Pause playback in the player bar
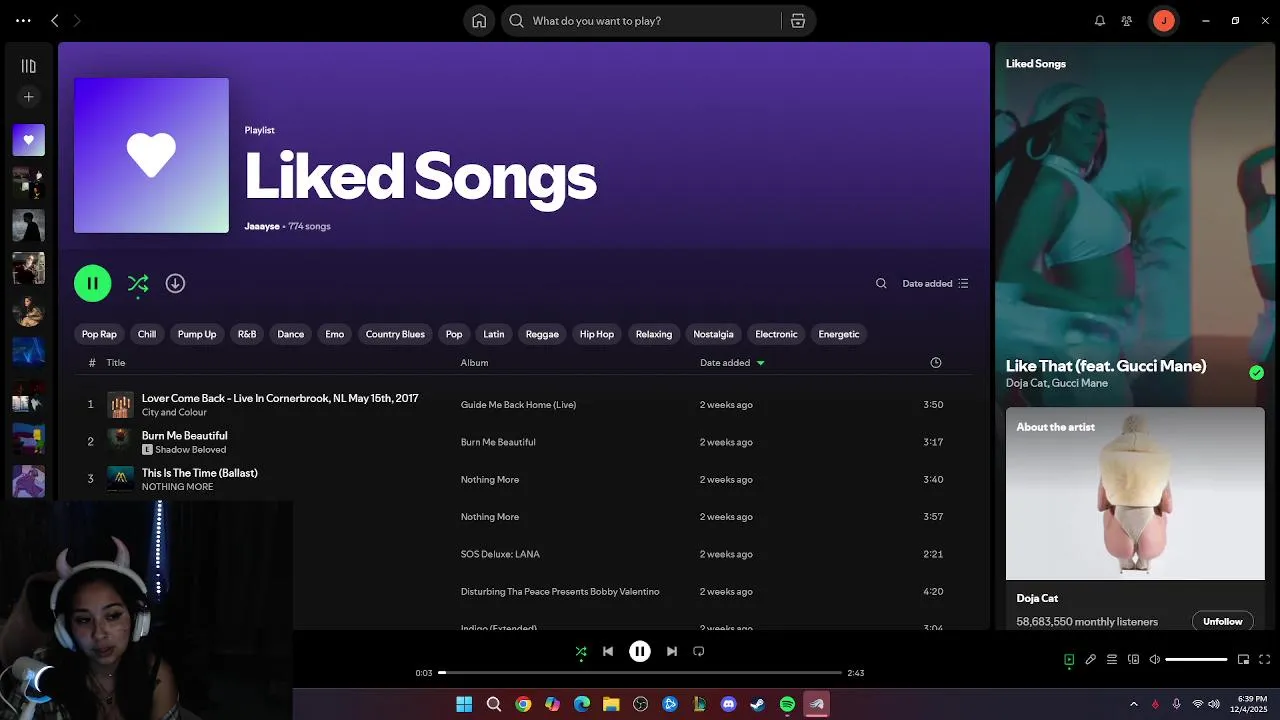The image size is (1280, 720). point(640,651)
